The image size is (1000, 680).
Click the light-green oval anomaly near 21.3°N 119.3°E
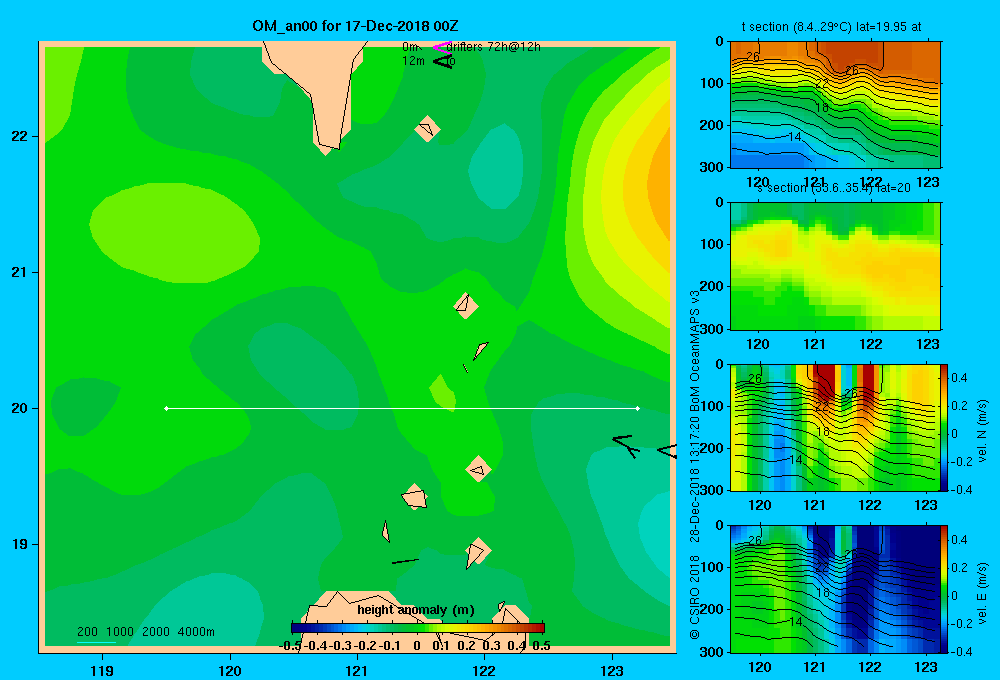coord(174,232)
